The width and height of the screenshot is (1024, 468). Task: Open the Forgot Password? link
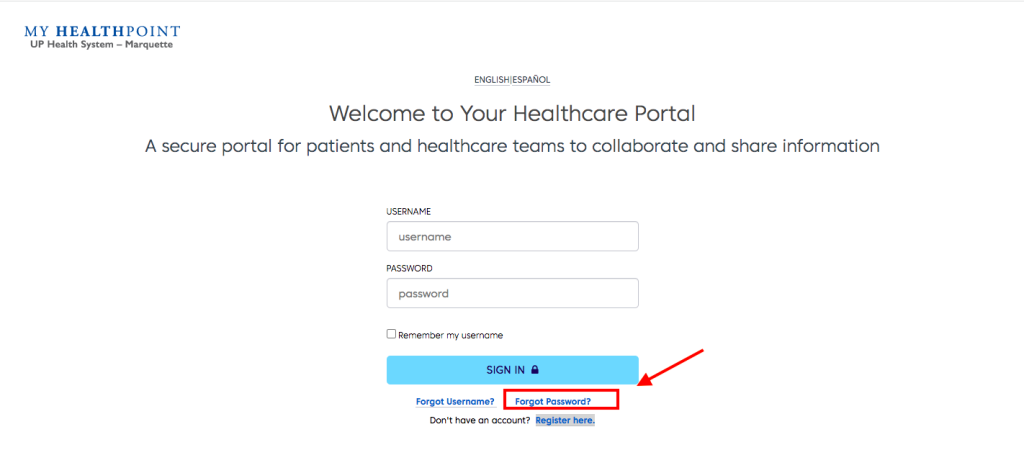553,401
